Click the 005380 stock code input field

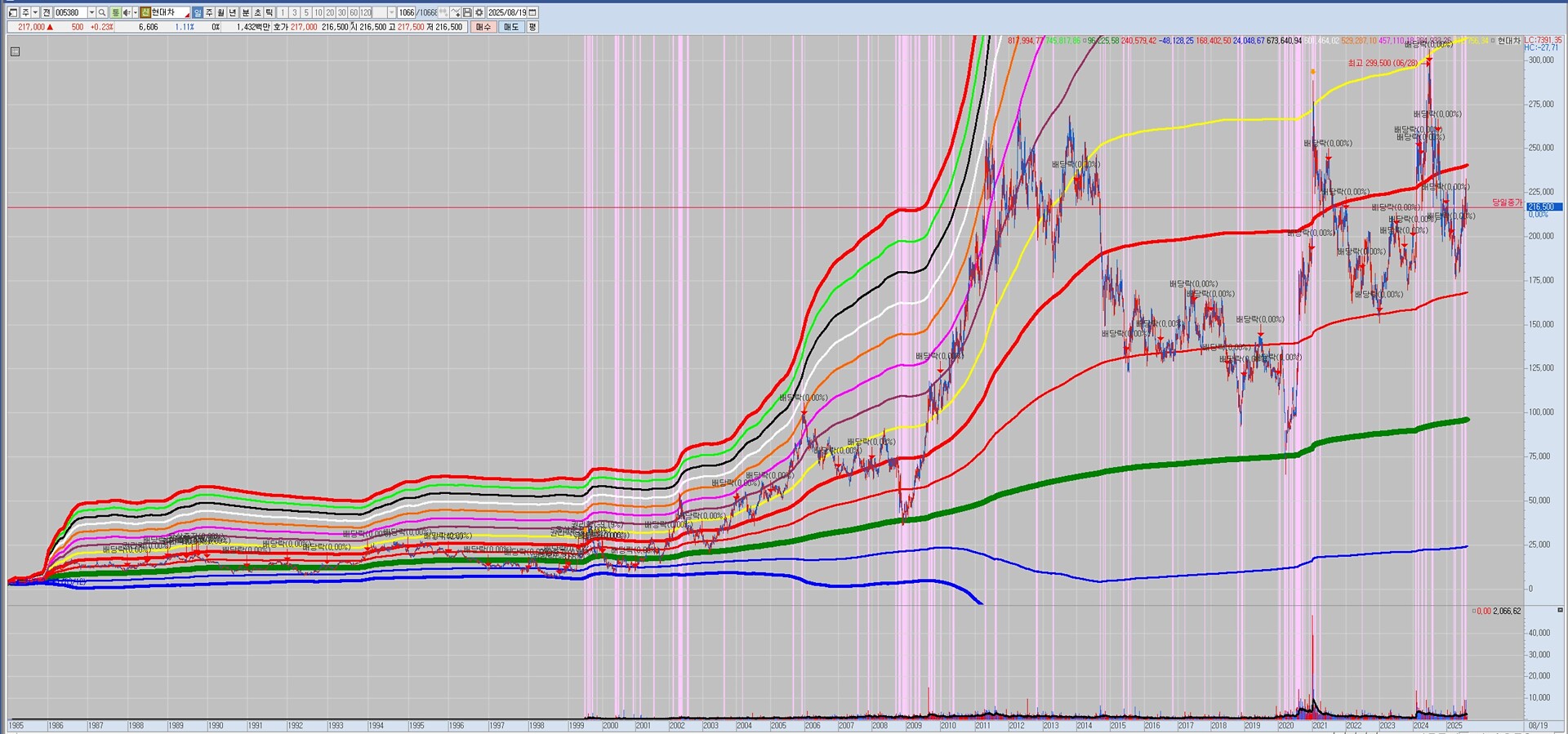click(x=70, y=12)
